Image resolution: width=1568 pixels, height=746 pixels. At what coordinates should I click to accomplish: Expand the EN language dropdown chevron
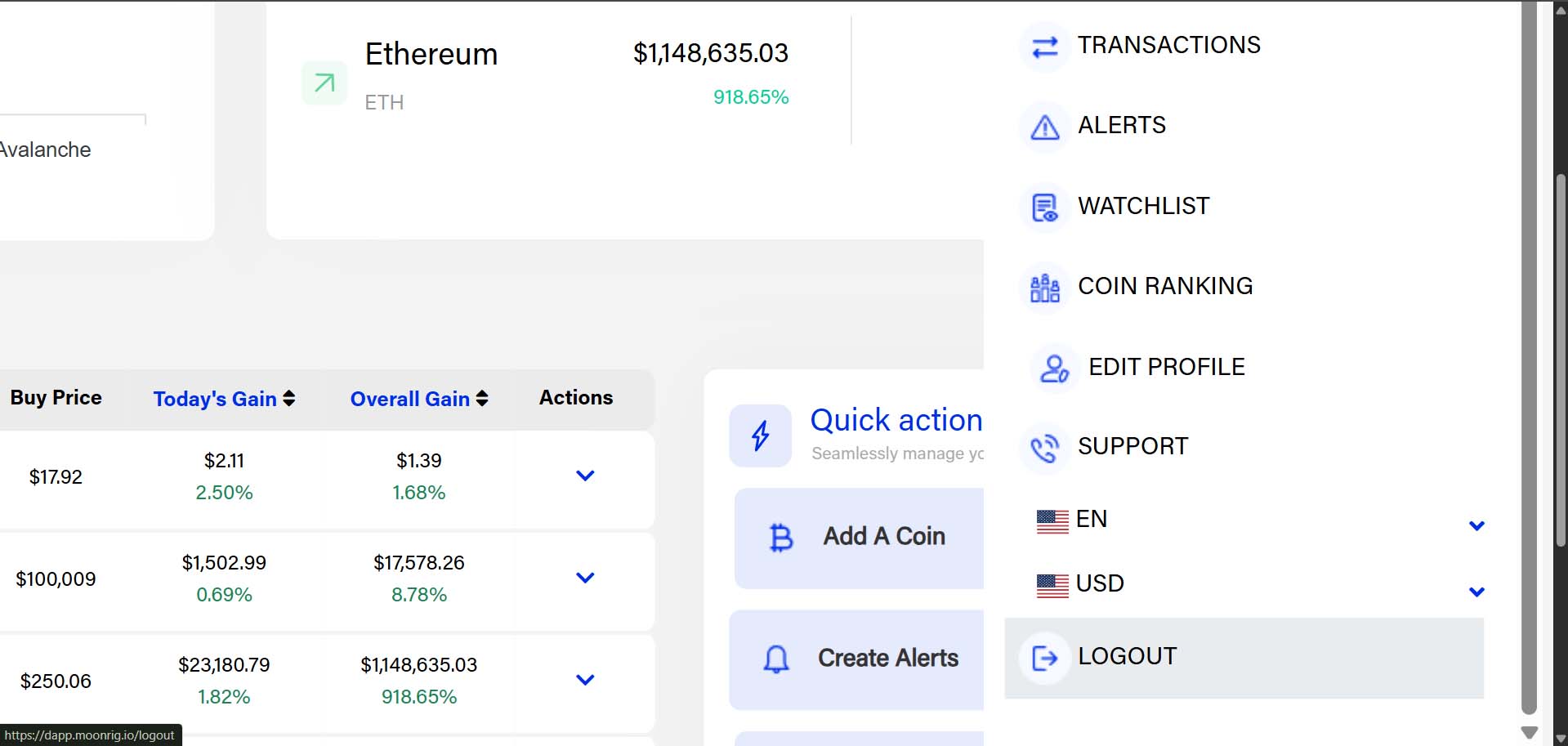point(1476,525)
